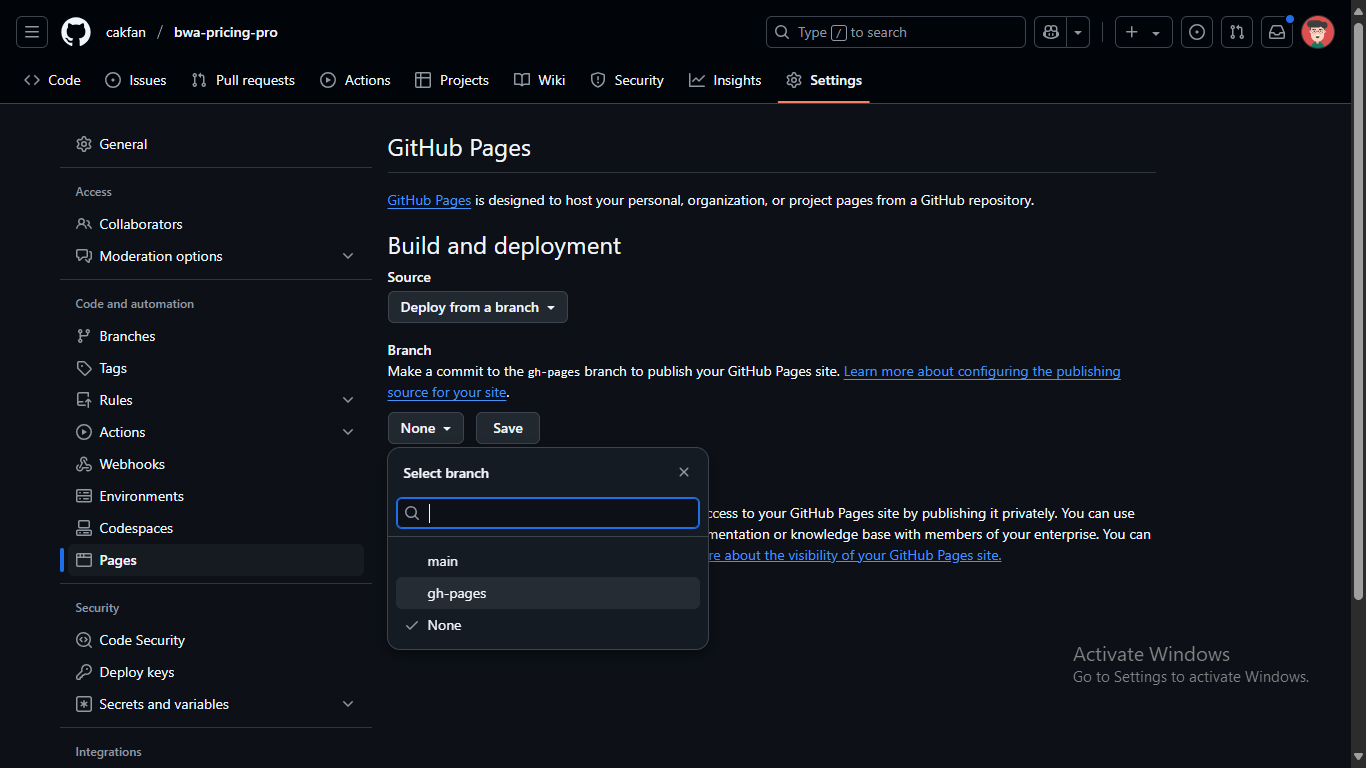Image resolution: width=1366 pixels, height=768 pixels.
Task: Open Branches settings in sidebar
Action: click(x=216, y=336)
